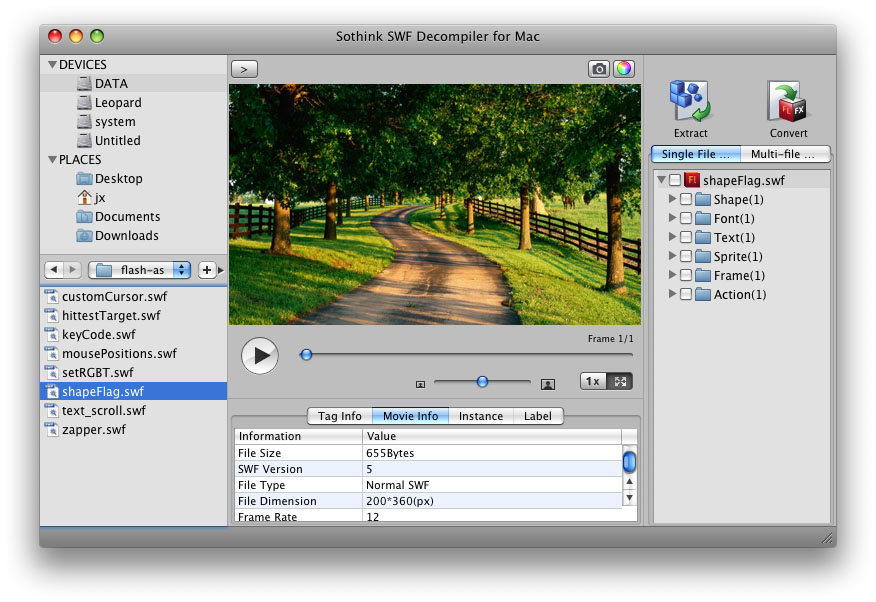This screenshot has height=602, width=876.
Task: Click the info table scrollbar thumb
Action: click(629, 461)
